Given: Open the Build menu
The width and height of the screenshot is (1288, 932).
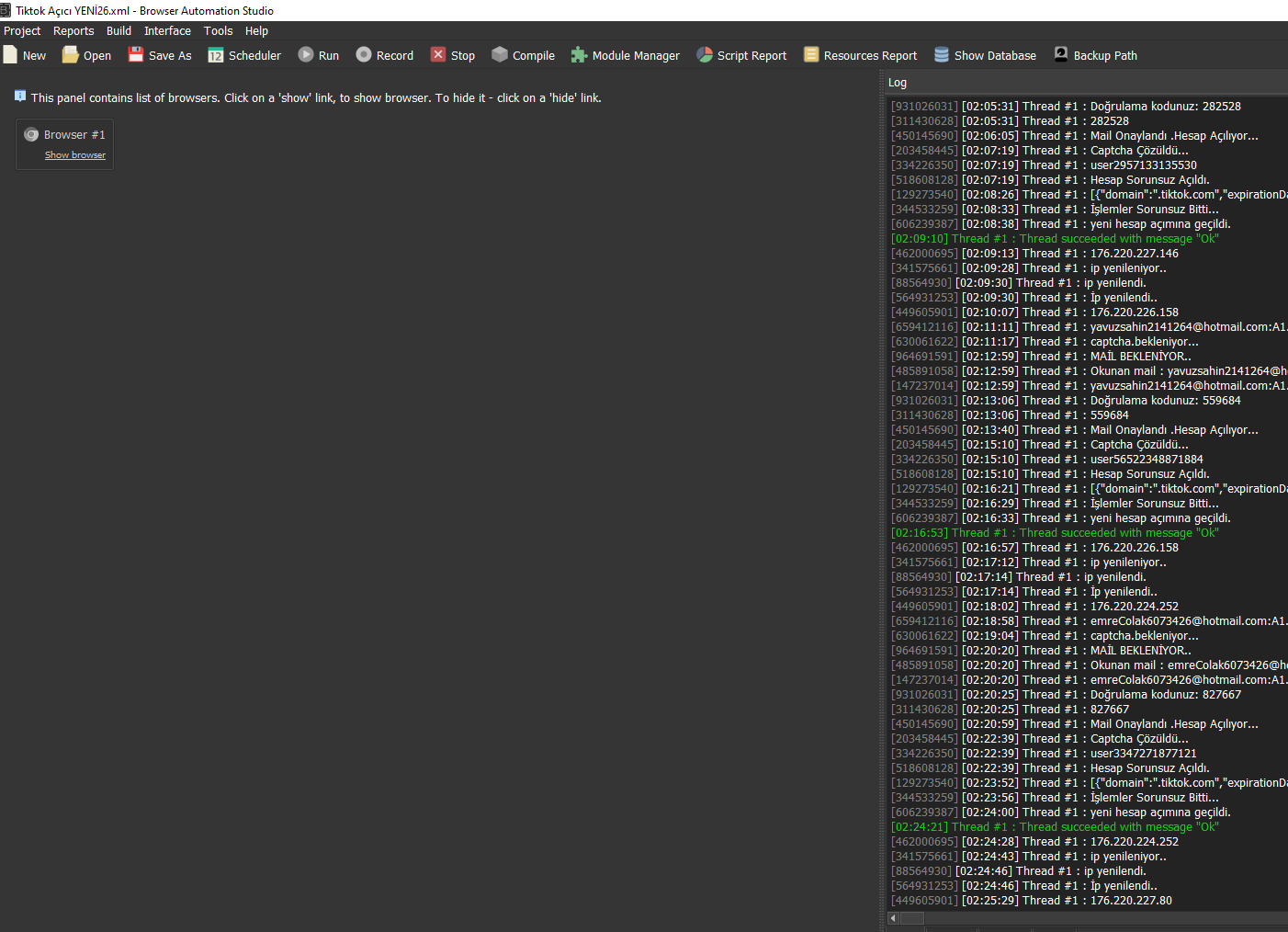Looking at the screenshot, I should click(119, 31).
